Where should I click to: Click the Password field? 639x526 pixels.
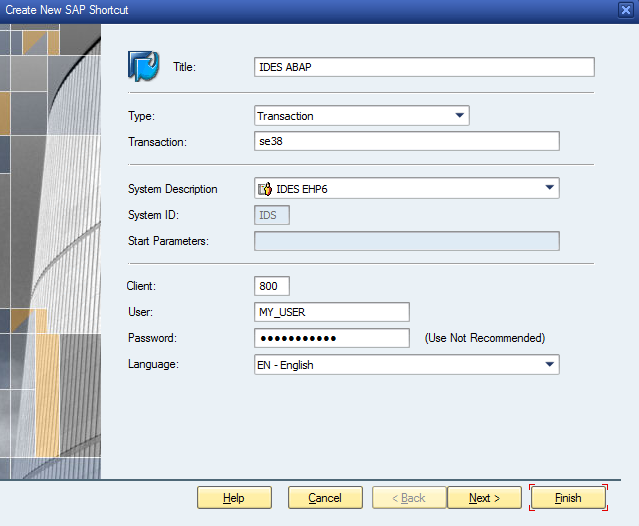[332, 338]
